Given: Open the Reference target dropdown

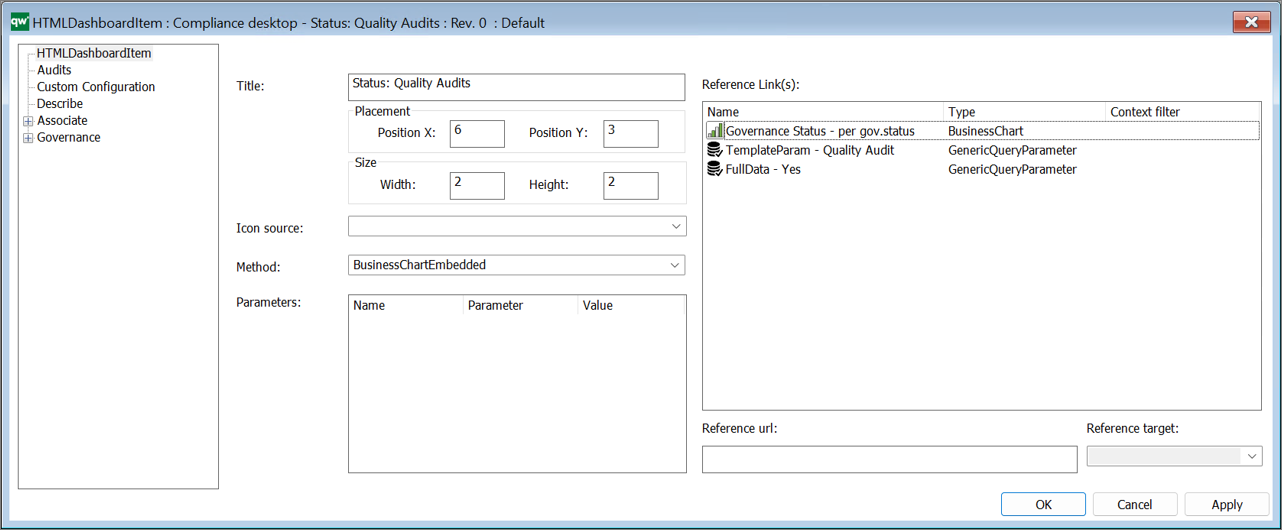Looking at the screenshot, I should (1175, 456).
